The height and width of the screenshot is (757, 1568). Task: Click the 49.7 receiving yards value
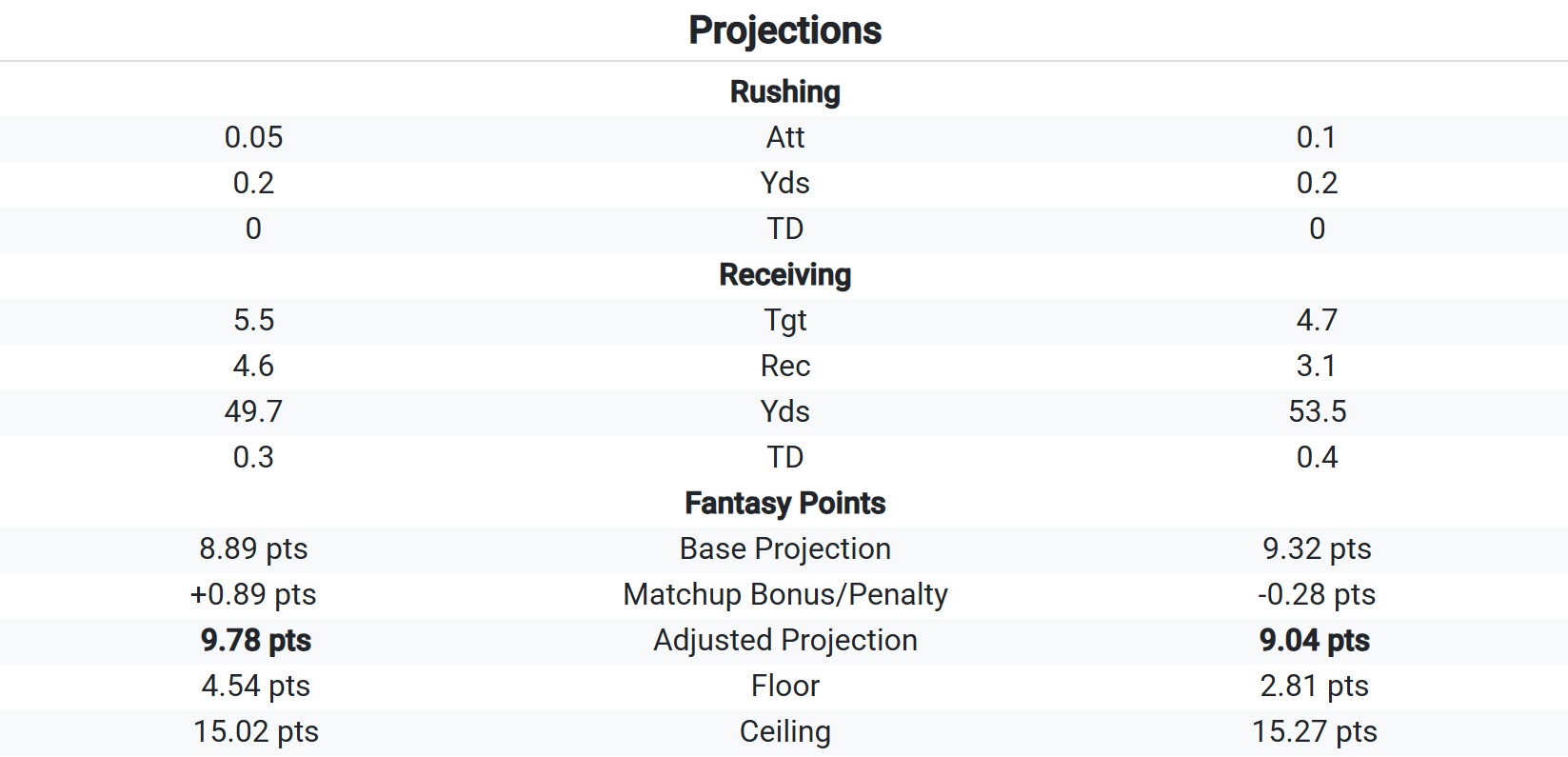pyautogui.click(x=253, y=411)
